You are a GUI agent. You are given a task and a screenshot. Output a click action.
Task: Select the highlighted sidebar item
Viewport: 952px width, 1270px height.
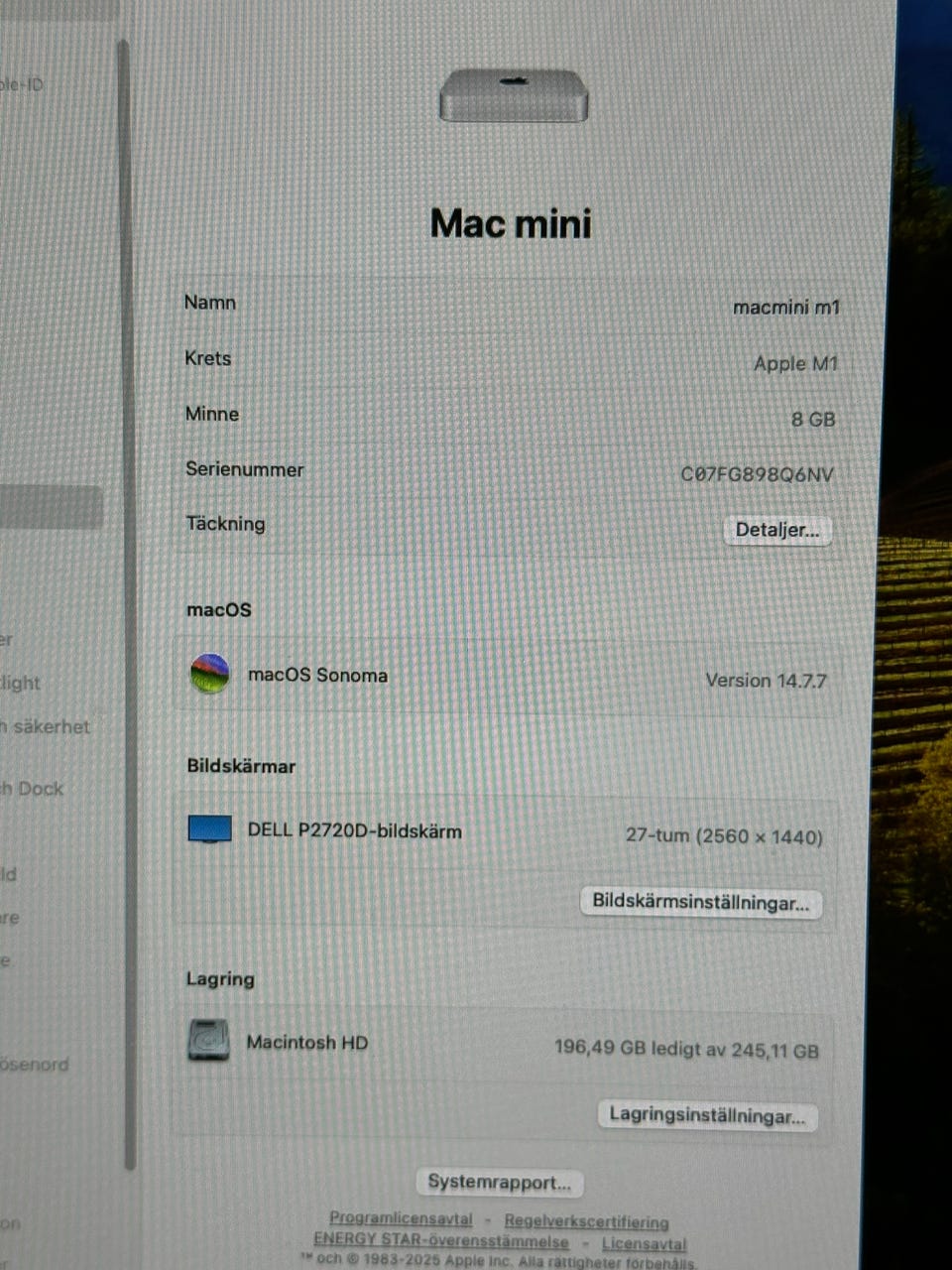(50, 507)
